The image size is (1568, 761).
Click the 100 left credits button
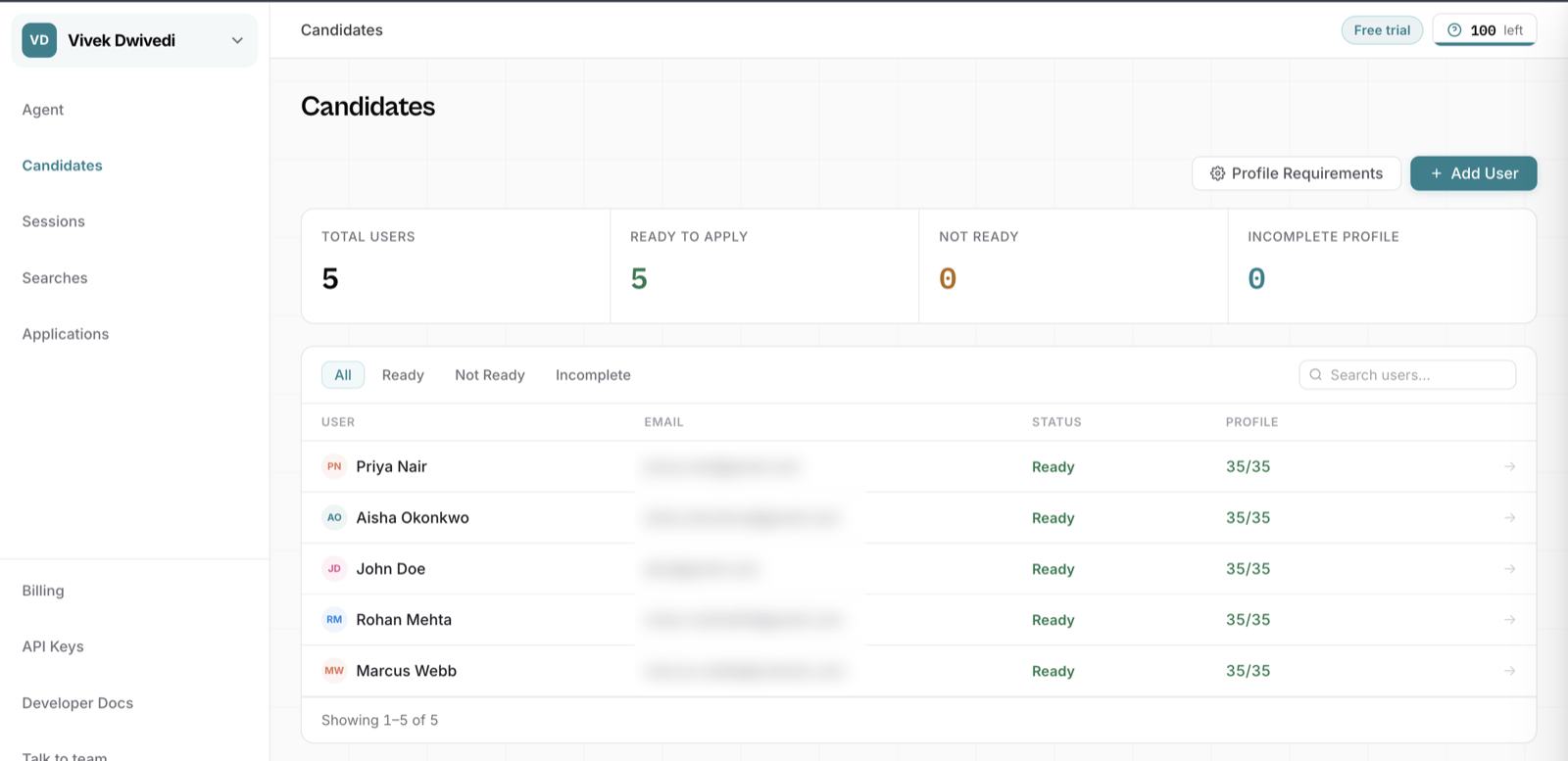[1485, 30]
